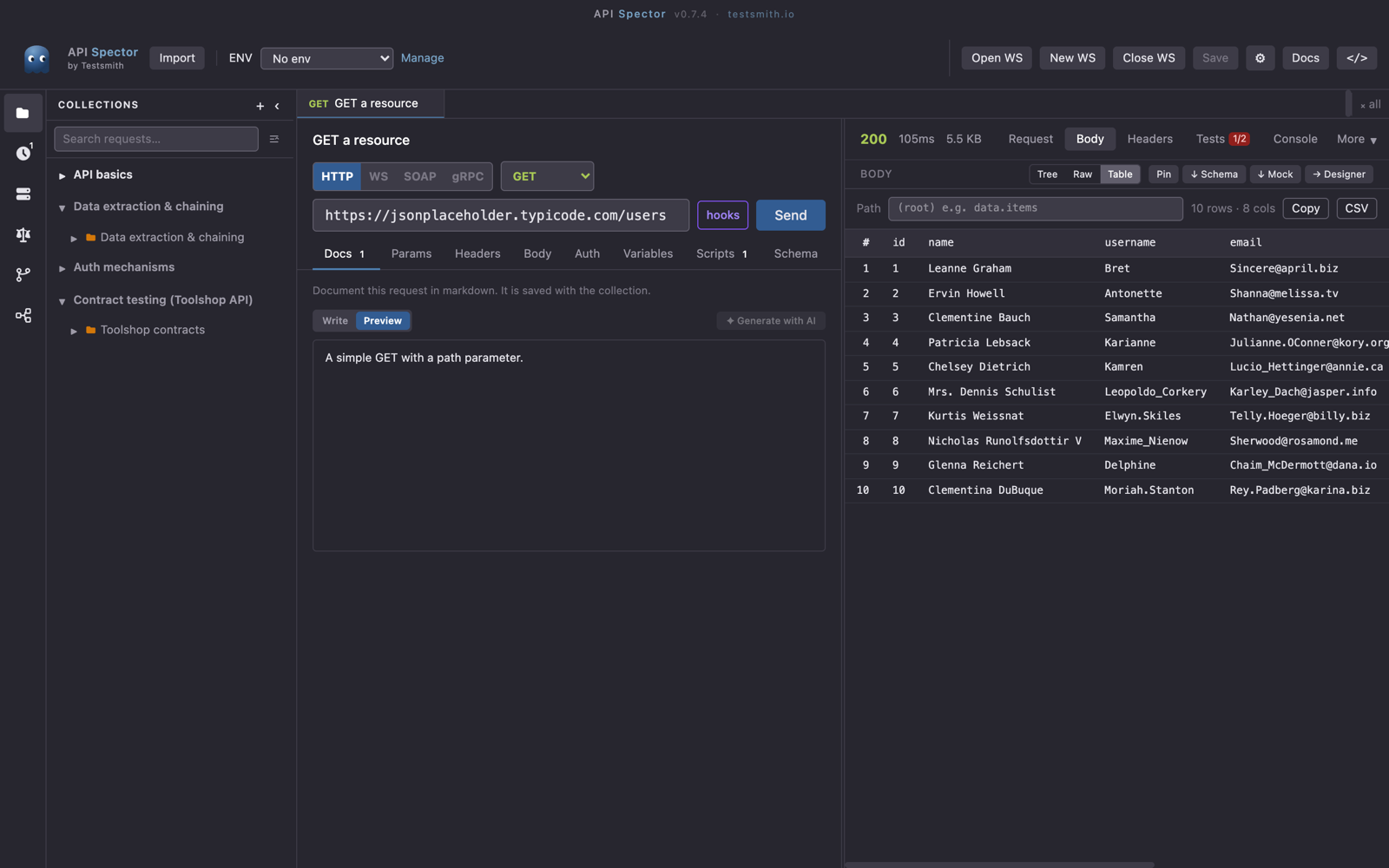Viewport: 1389px width, 868px height.
Task: Select the WS protocol option
Action: [379, 176]
